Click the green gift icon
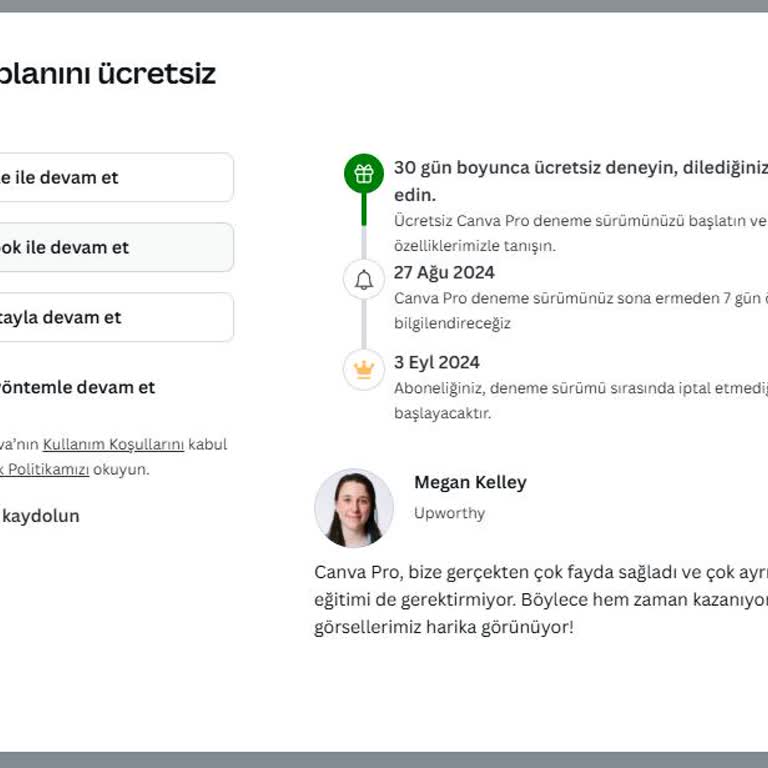768x768 pixels. coord(364,173)
